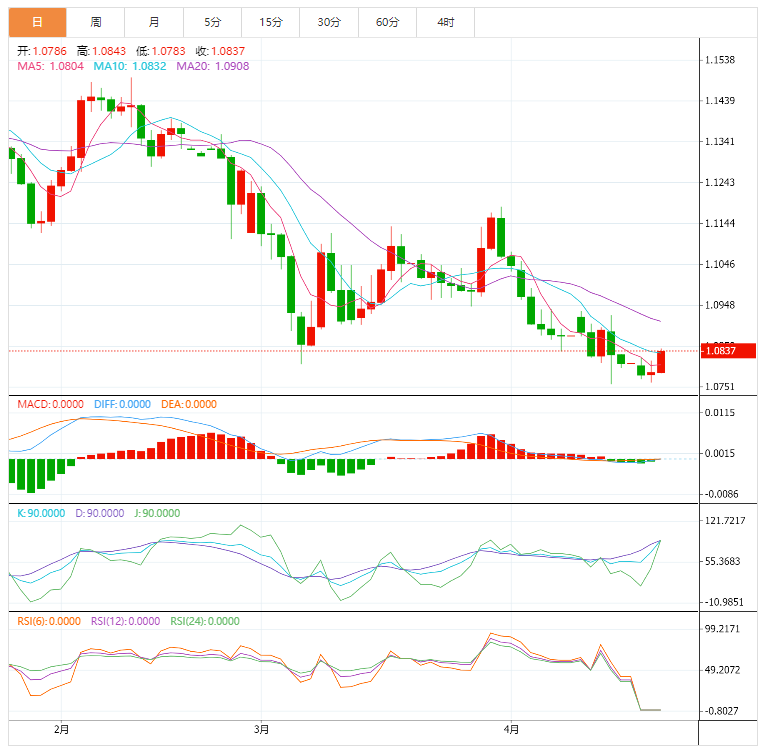The width and height of the screenshot is (765, 754).
Task: Click the 3月 date axis label
Action: (x=262, y=730)
